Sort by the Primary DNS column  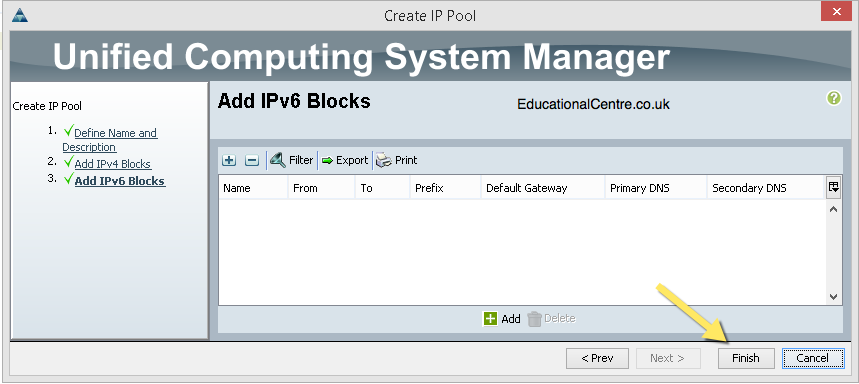point(656,188)
